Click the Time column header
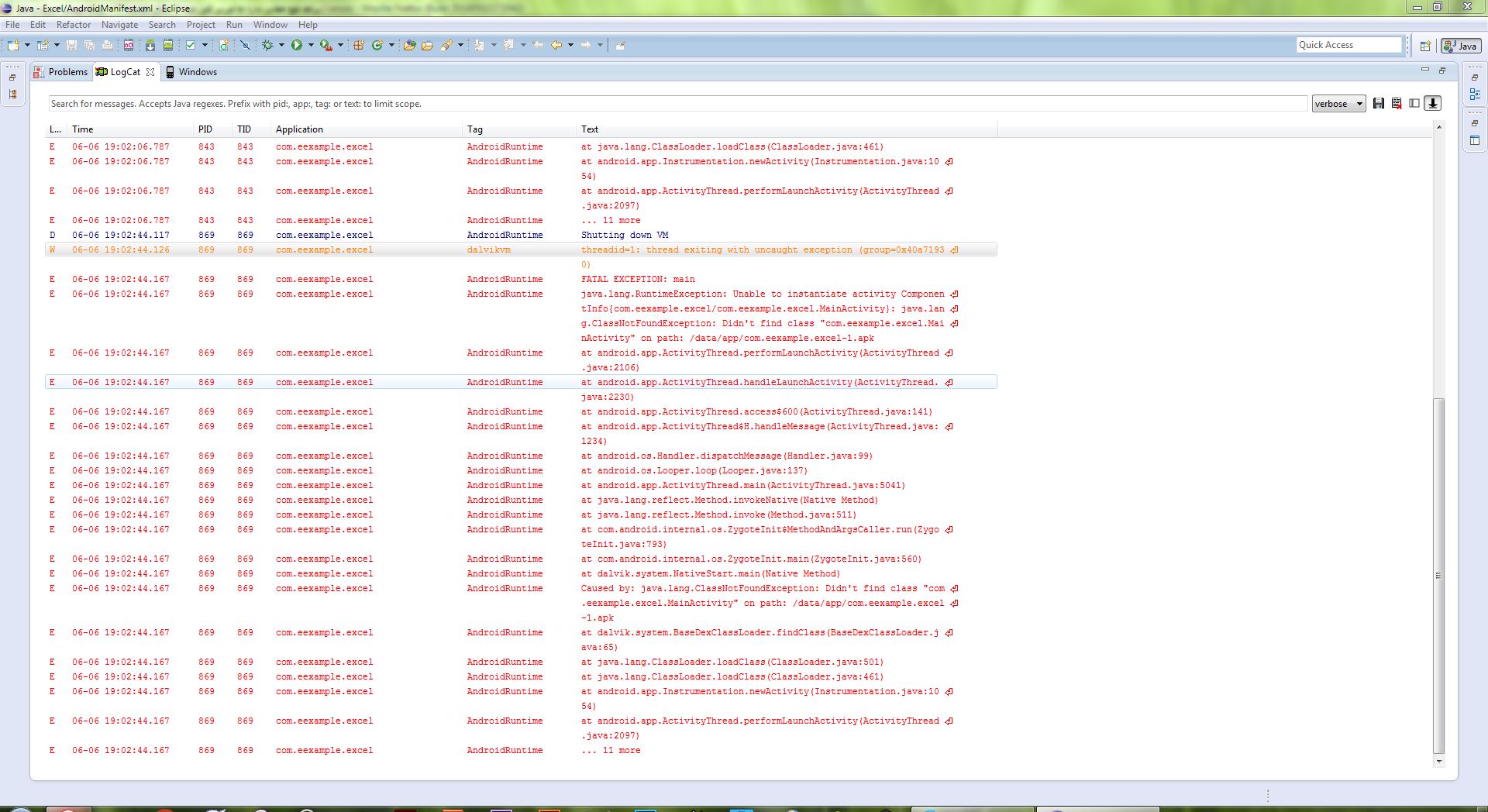Screen dimensions: 1488x812 point(130,129)
